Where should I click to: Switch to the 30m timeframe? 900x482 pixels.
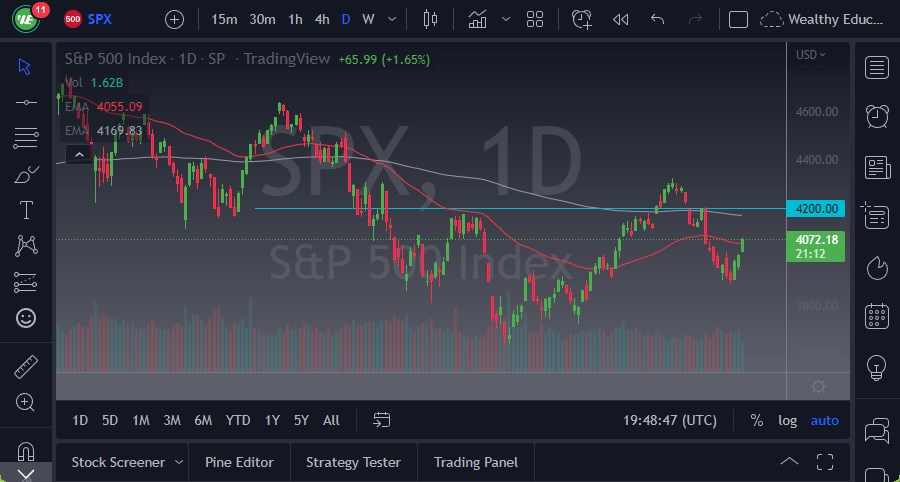262,20
